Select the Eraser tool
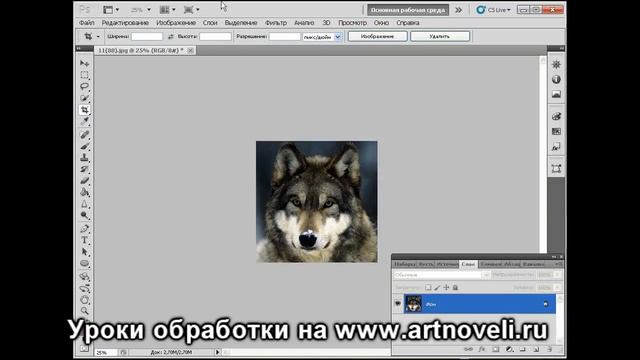The width and height of the screenshot is (640, 360). (84, 180)
